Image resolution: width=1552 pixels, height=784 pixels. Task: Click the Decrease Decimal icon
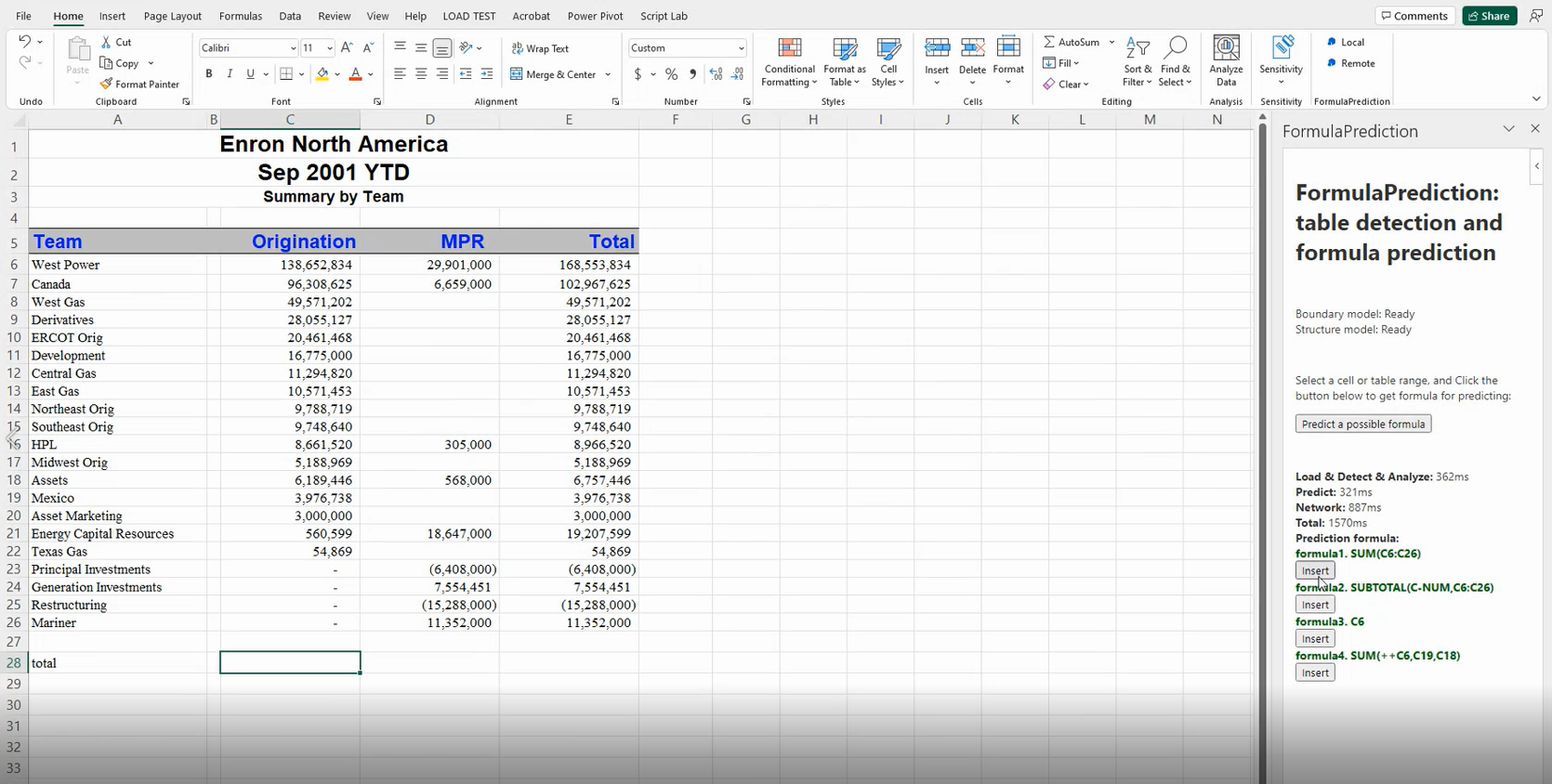(737, 74)
